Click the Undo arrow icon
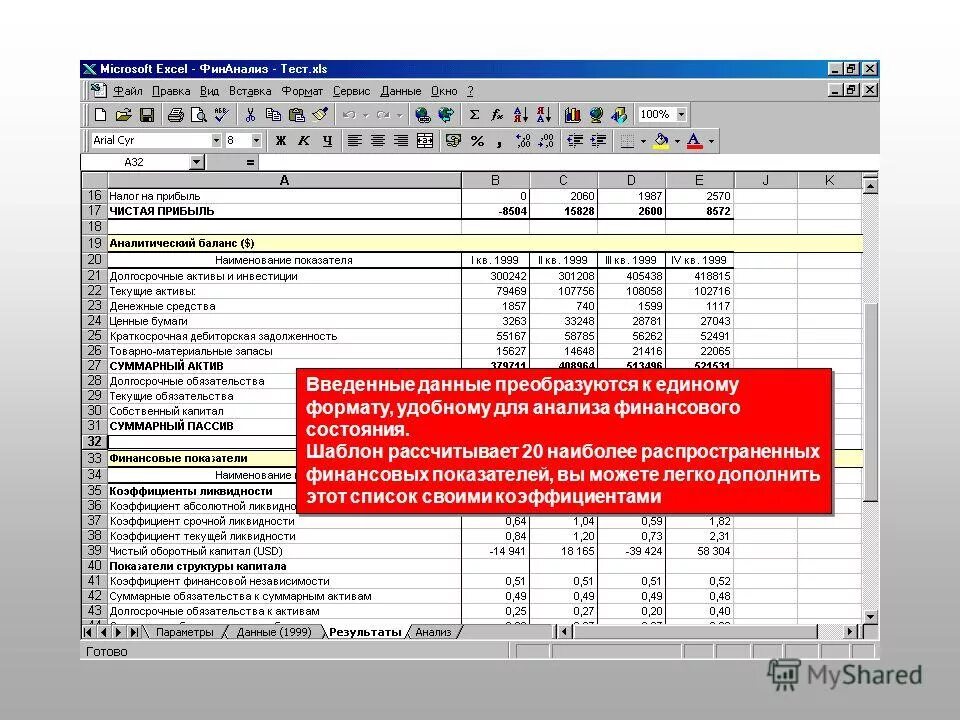 349,114
